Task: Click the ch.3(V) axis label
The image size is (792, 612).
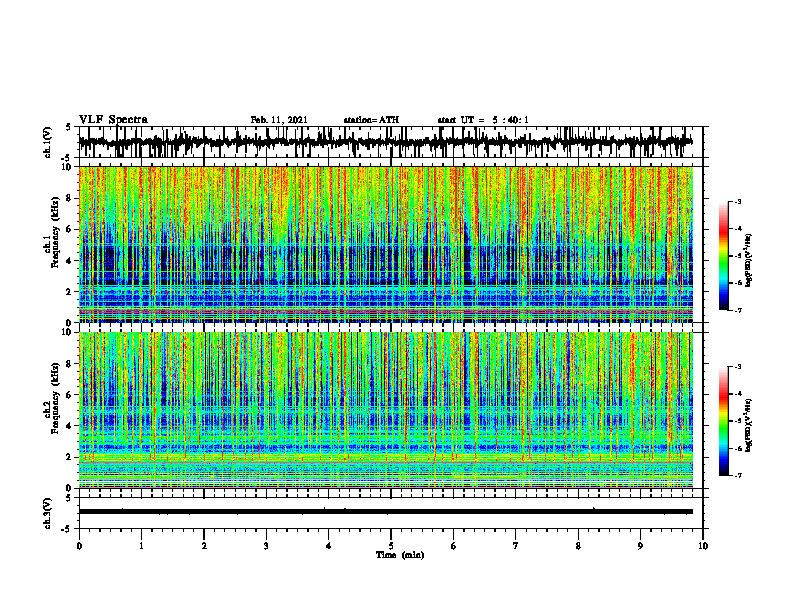Action: tap(48, 514)
